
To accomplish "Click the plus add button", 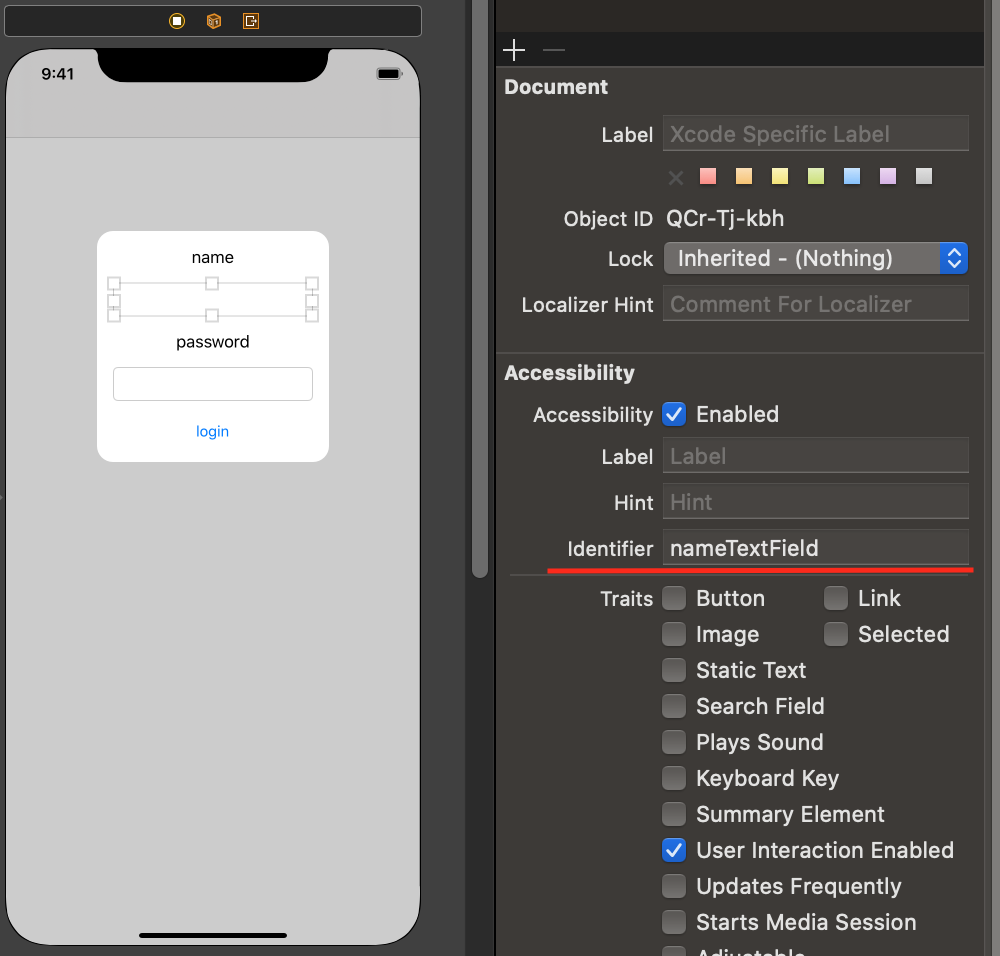I will click(x=514, y=50).
